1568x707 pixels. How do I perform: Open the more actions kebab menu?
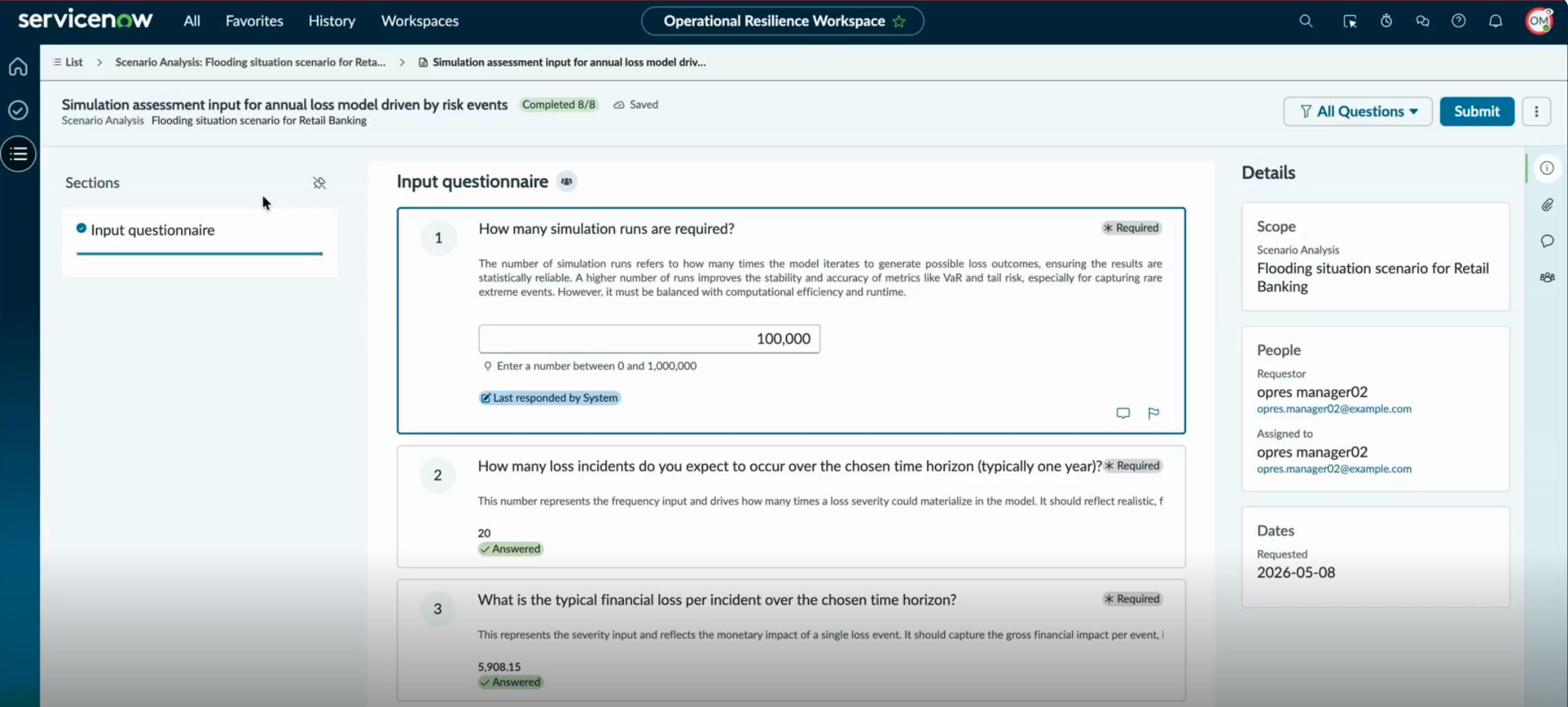coord(1536,111)
